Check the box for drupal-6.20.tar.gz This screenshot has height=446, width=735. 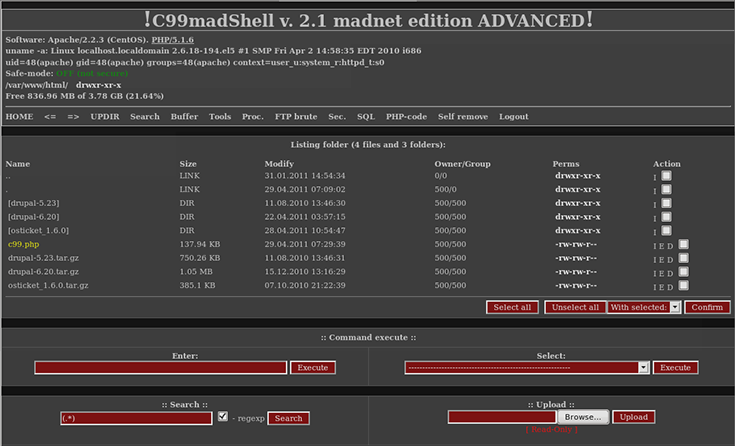click(684, 271)
